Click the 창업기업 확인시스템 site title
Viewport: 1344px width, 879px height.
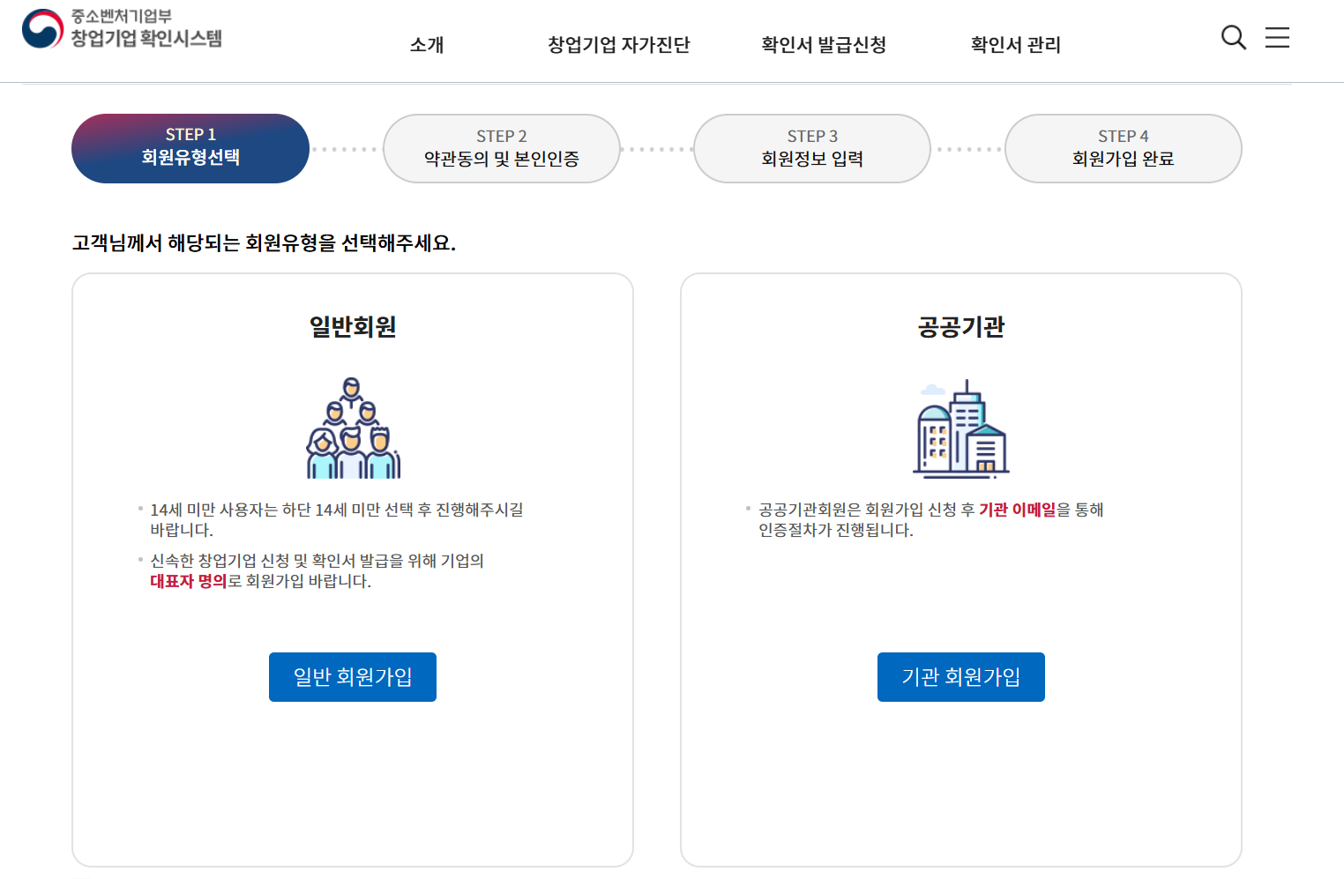(146, 39)
